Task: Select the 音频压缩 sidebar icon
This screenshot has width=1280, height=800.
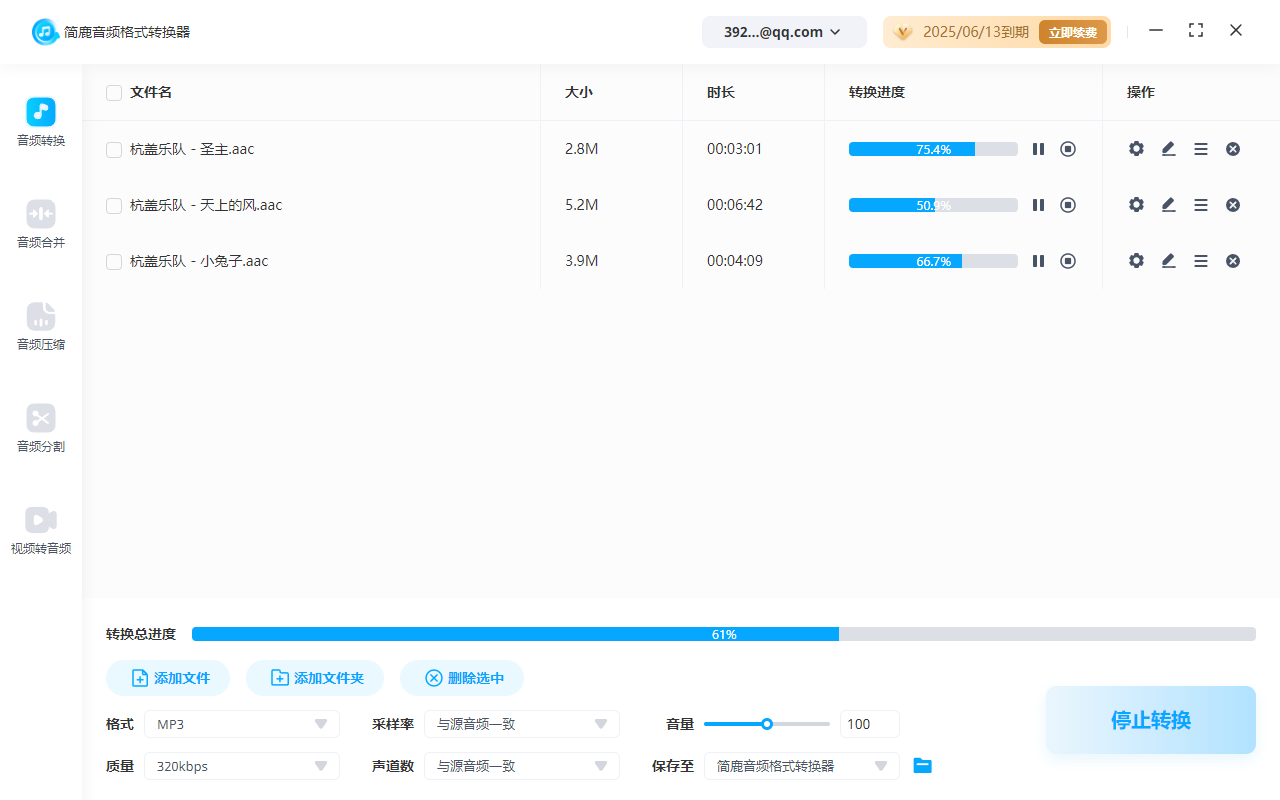Action: coord(41,316)
